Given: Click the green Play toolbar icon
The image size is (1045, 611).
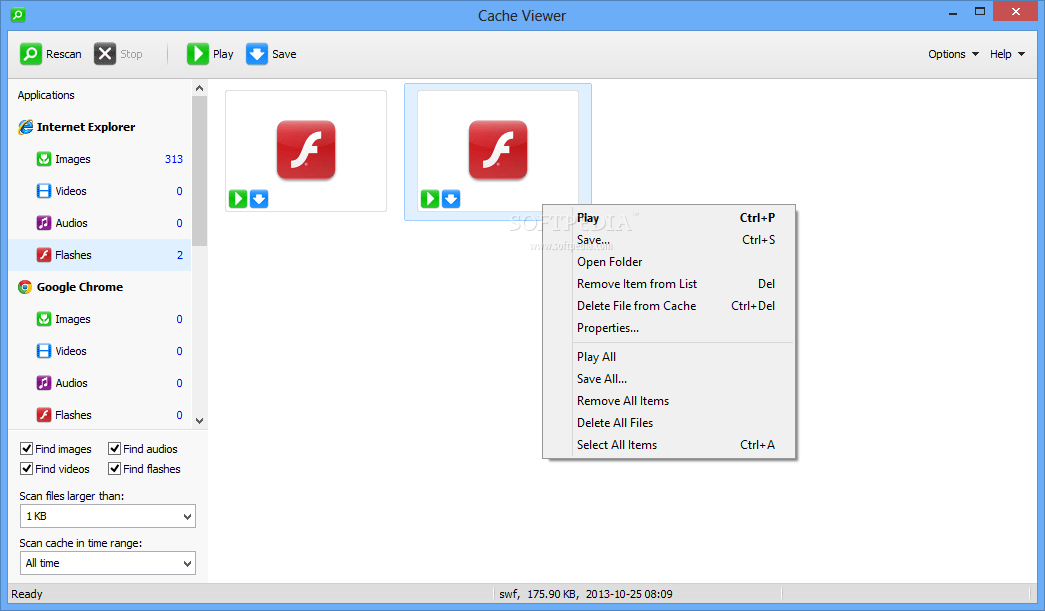Looking at the screenshot, I should (197, 54).
